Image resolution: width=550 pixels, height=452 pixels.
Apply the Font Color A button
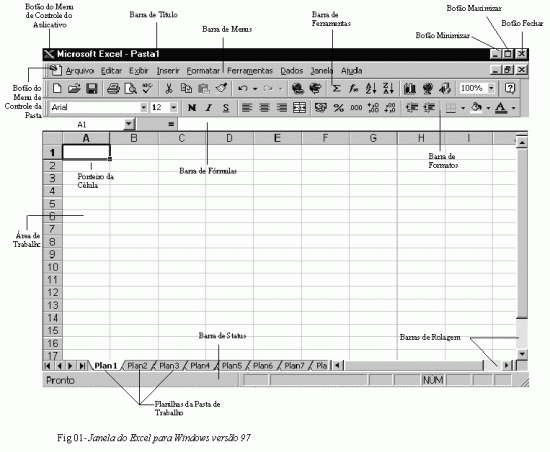click(501, 108)
